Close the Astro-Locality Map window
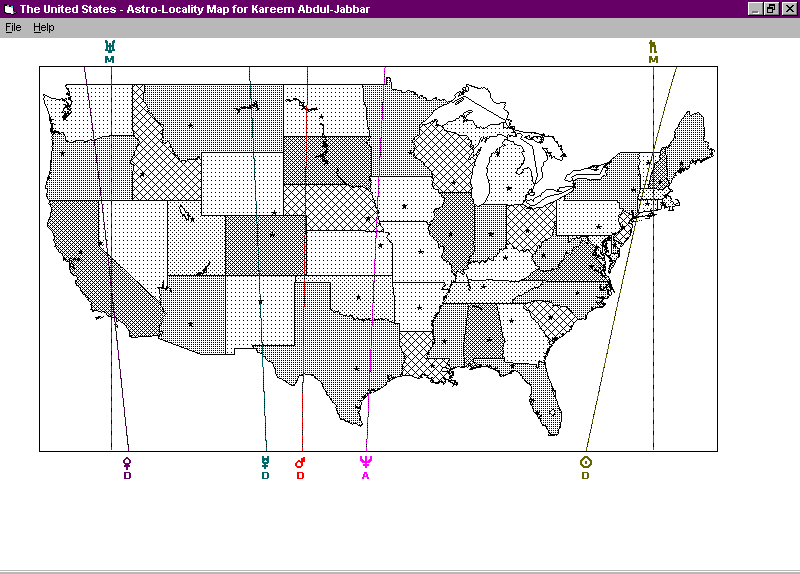The height and width of the screenshot is (574, 800). (789, 8)
